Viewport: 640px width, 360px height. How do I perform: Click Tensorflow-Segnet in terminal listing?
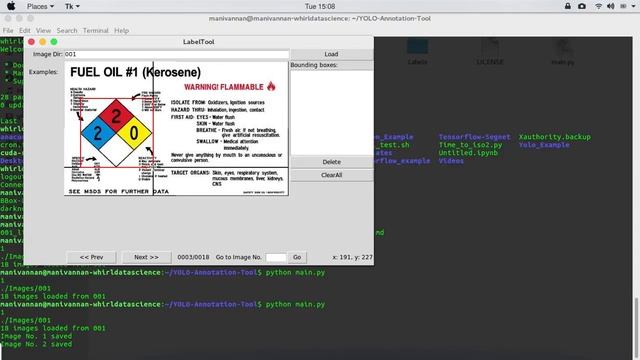474,137
